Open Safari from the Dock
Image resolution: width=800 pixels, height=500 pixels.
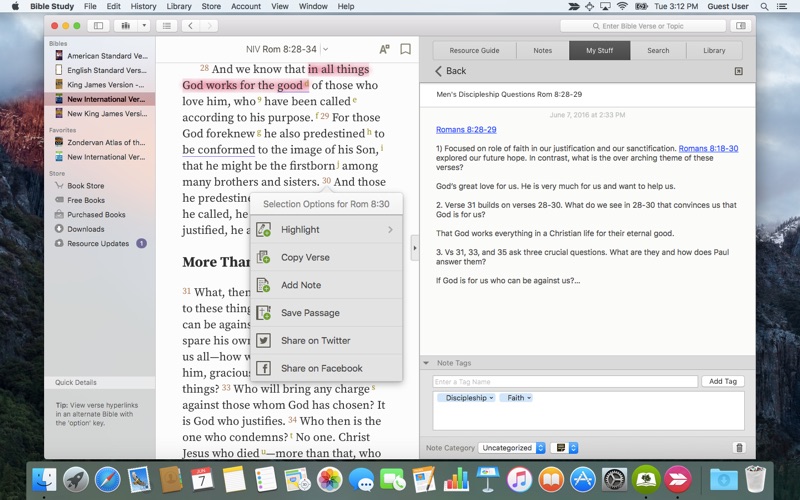point(108,480)
